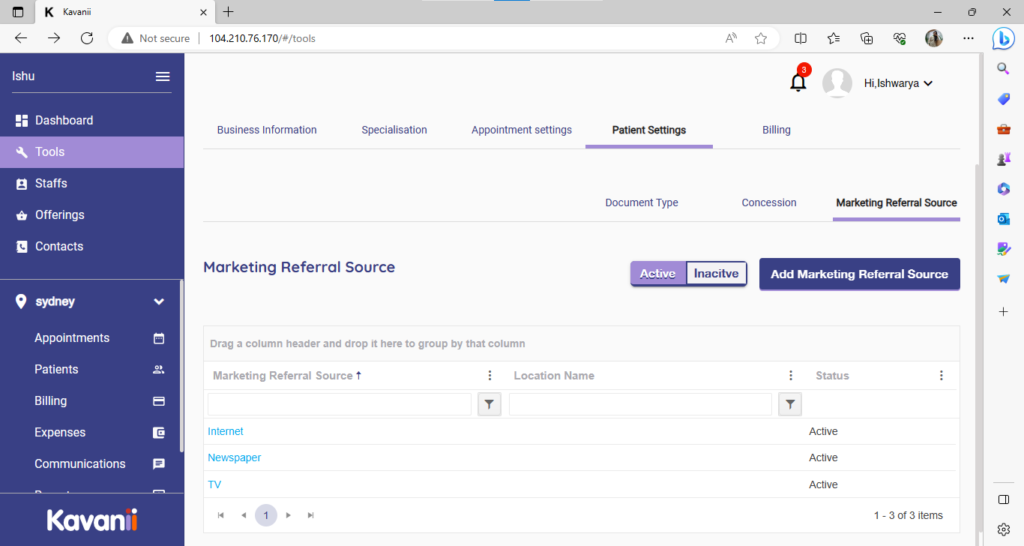Click the notification bell icon

click(x=798, y=83)
